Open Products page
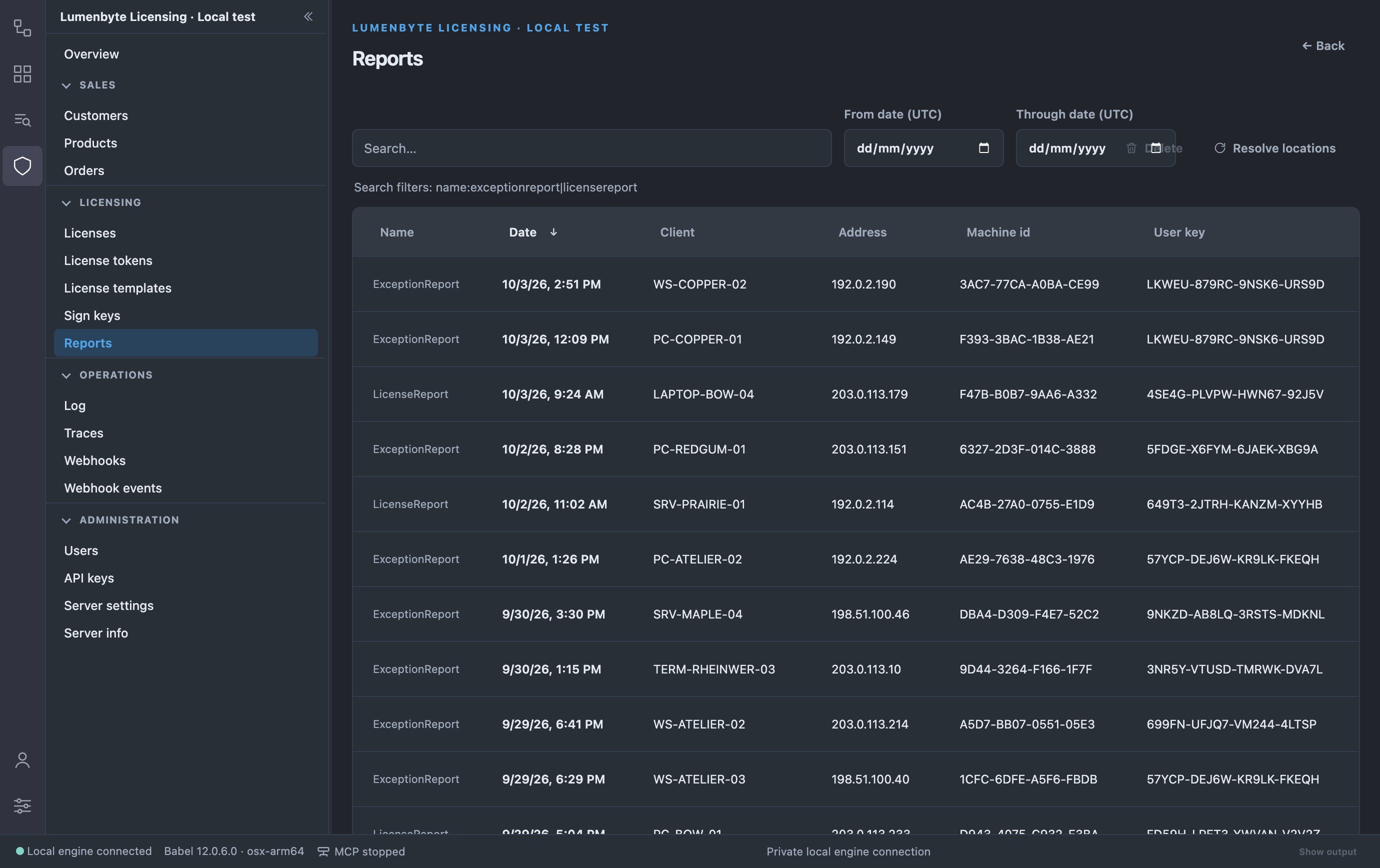This screenshot has width=1380, height=868. click(185, 142)
